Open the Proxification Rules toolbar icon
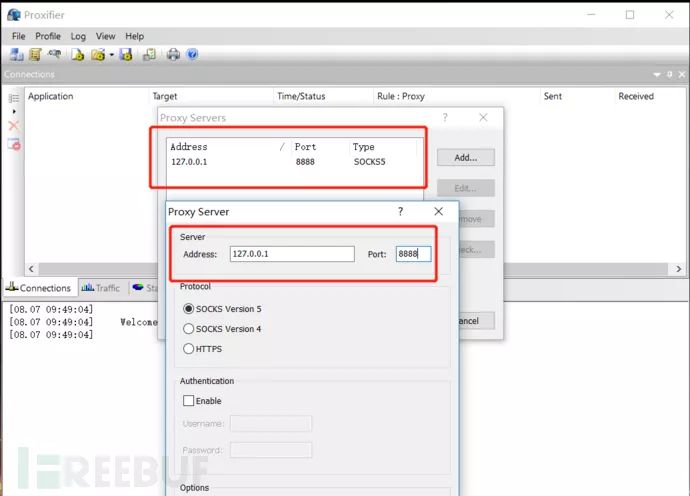This screenshot has width=690, height=496. [x=35, y=55]
